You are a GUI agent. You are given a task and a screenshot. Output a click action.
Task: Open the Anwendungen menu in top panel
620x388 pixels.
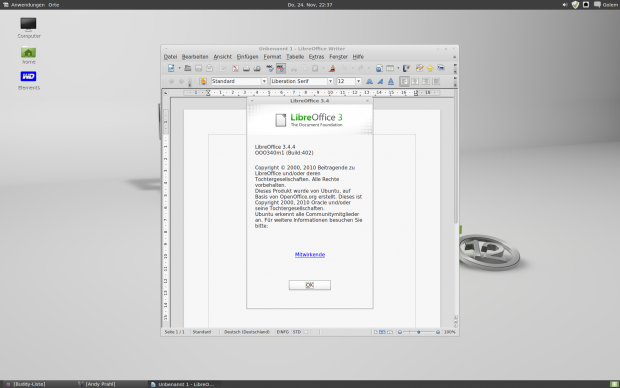pos(27,5)
